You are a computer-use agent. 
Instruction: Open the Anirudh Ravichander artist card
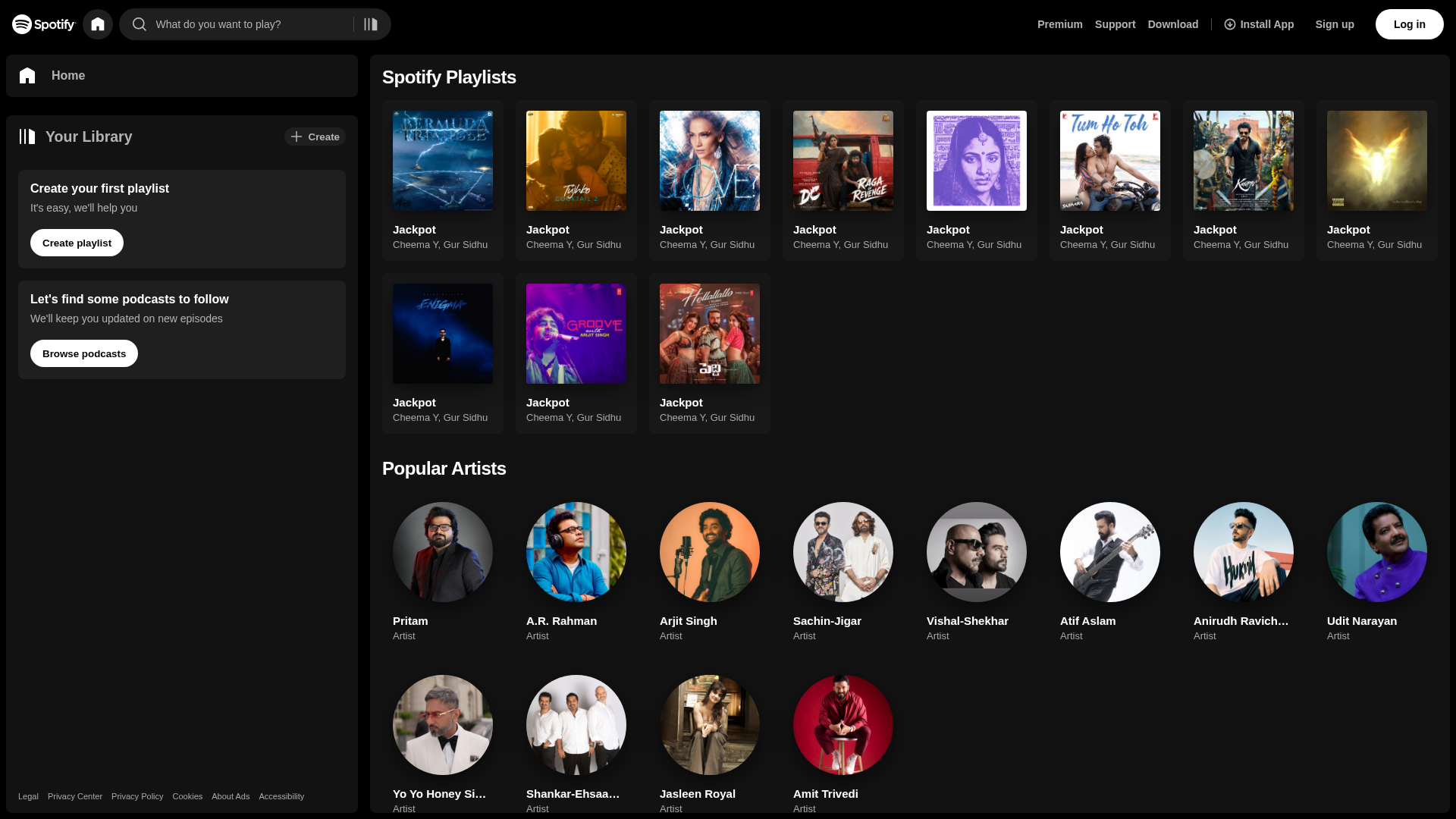click(1244, 572)
